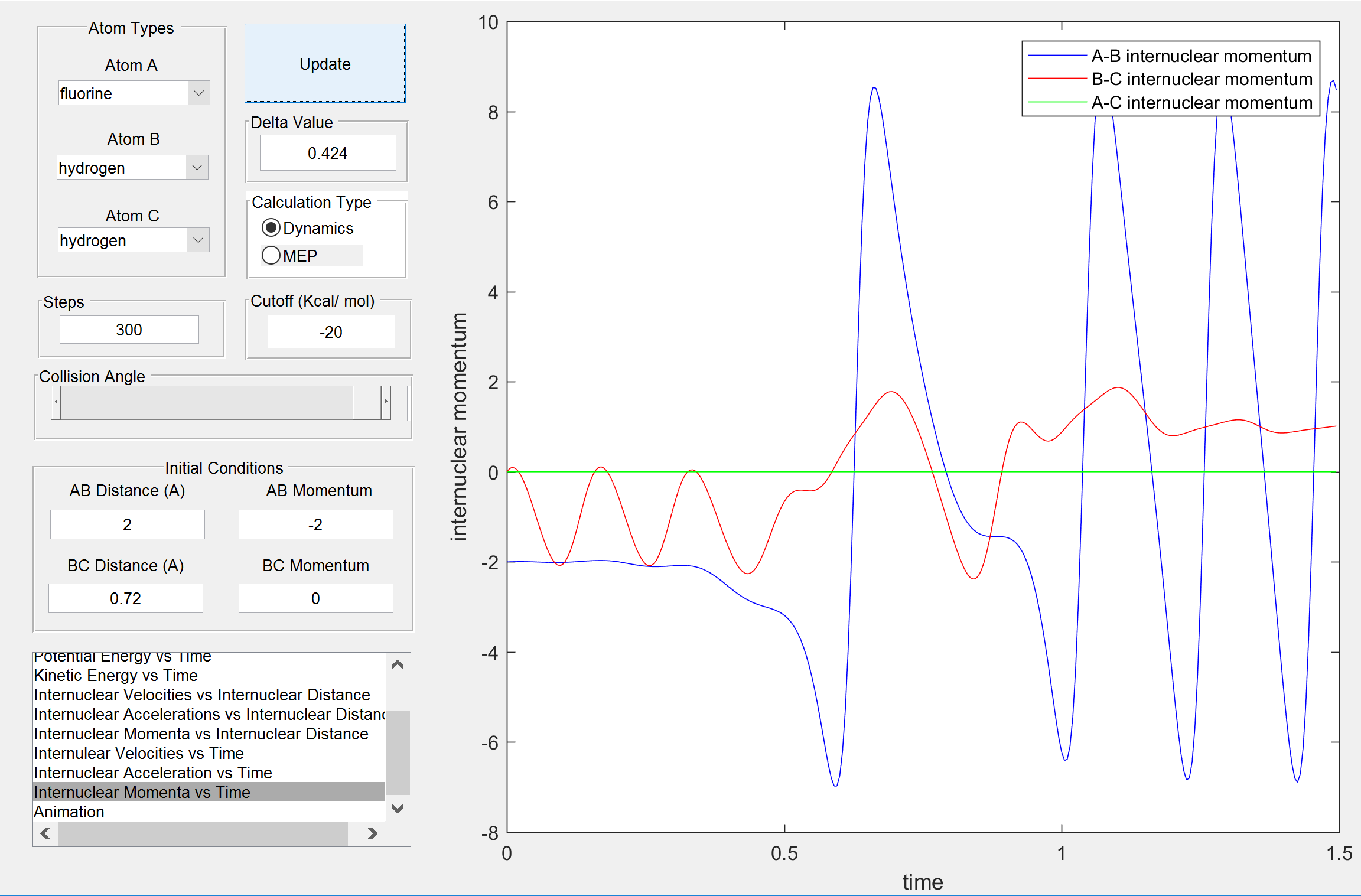The height and width of the screenshot is (896, 1361).
Task: Click the plot list scroll down arrow
Action: click(x=398, y=808)
